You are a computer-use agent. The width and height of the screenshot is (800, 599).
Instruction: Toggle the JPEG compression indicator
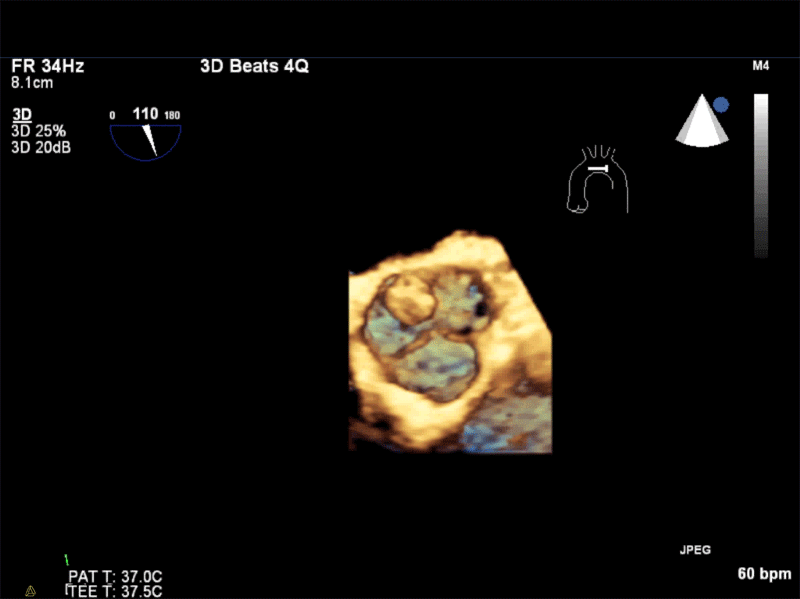[x=696, y=549]
